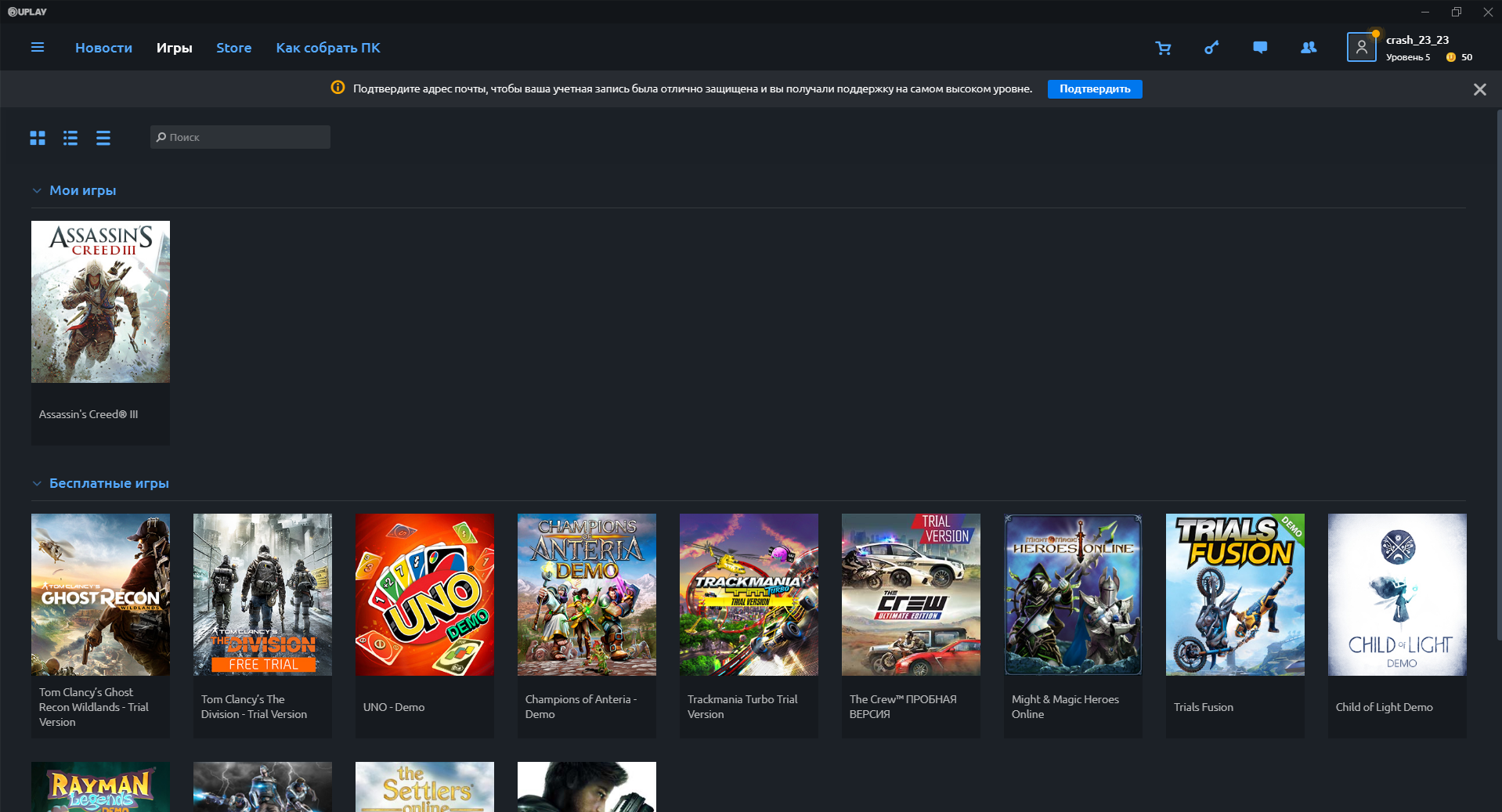This screenshot has width=1502, height=812.
Task: Open Assassin's Creed III cover
Action: pyautogui.click(x=100, y=301)
